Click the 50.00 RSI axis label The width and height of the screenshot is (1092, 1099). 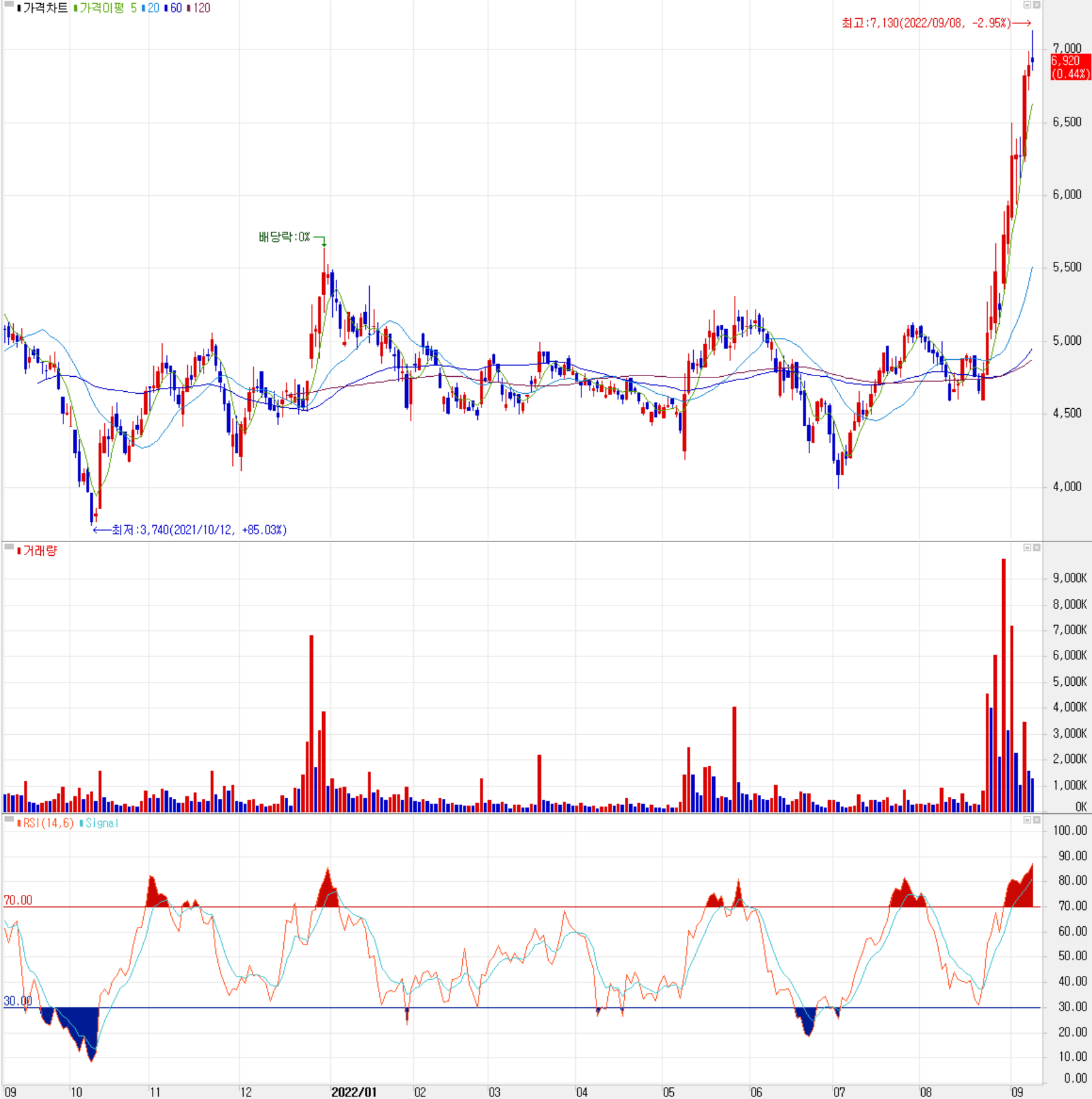(1073, 956)
